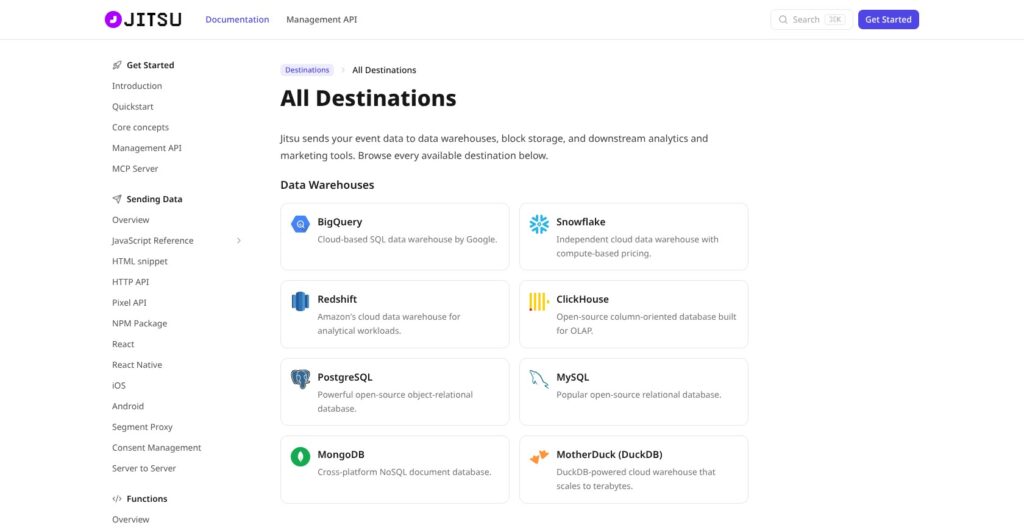Select the JavaScript Reference sidebar item

[153, 240]
